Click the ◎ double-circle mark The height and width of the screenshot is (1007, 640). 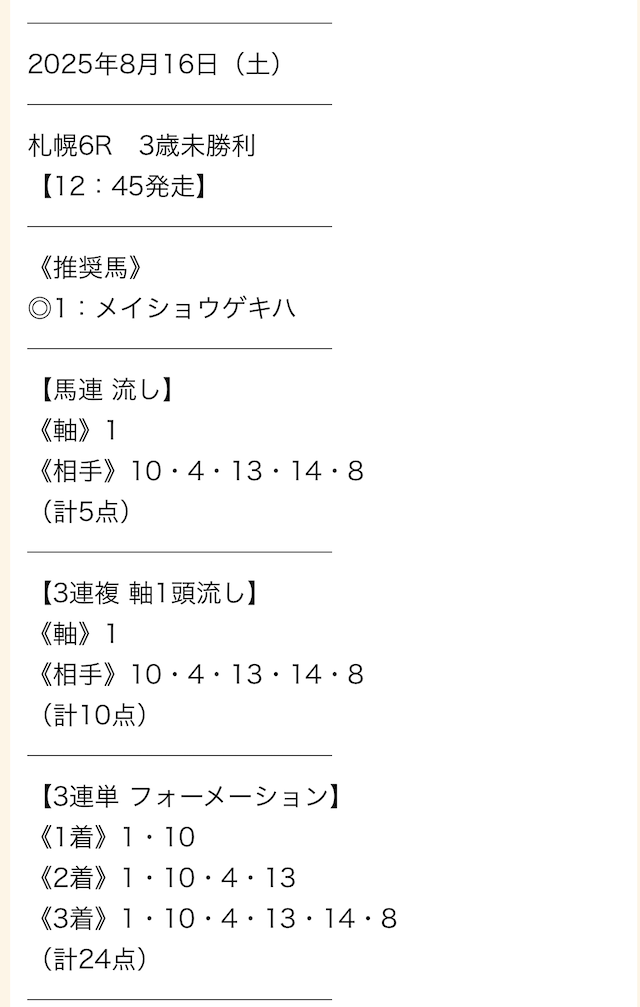click(x=41, y=309)
